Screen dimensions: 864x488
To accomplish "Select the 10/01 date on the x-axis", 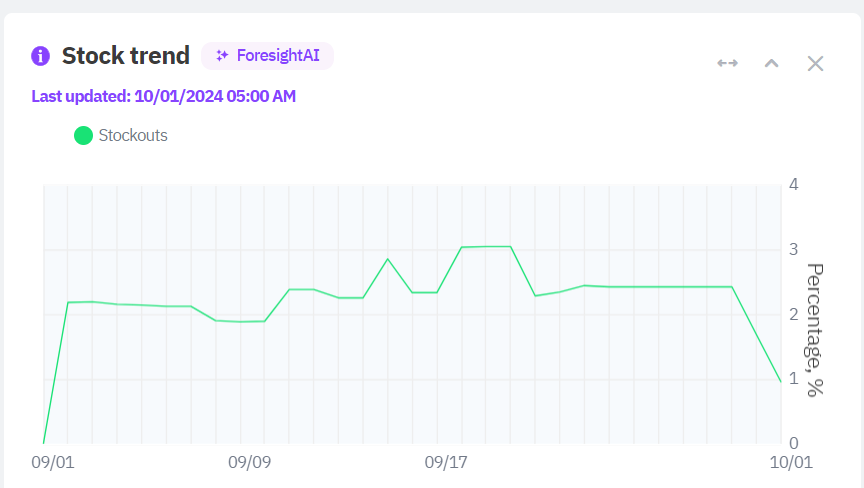I will click(x=790, y=463).
